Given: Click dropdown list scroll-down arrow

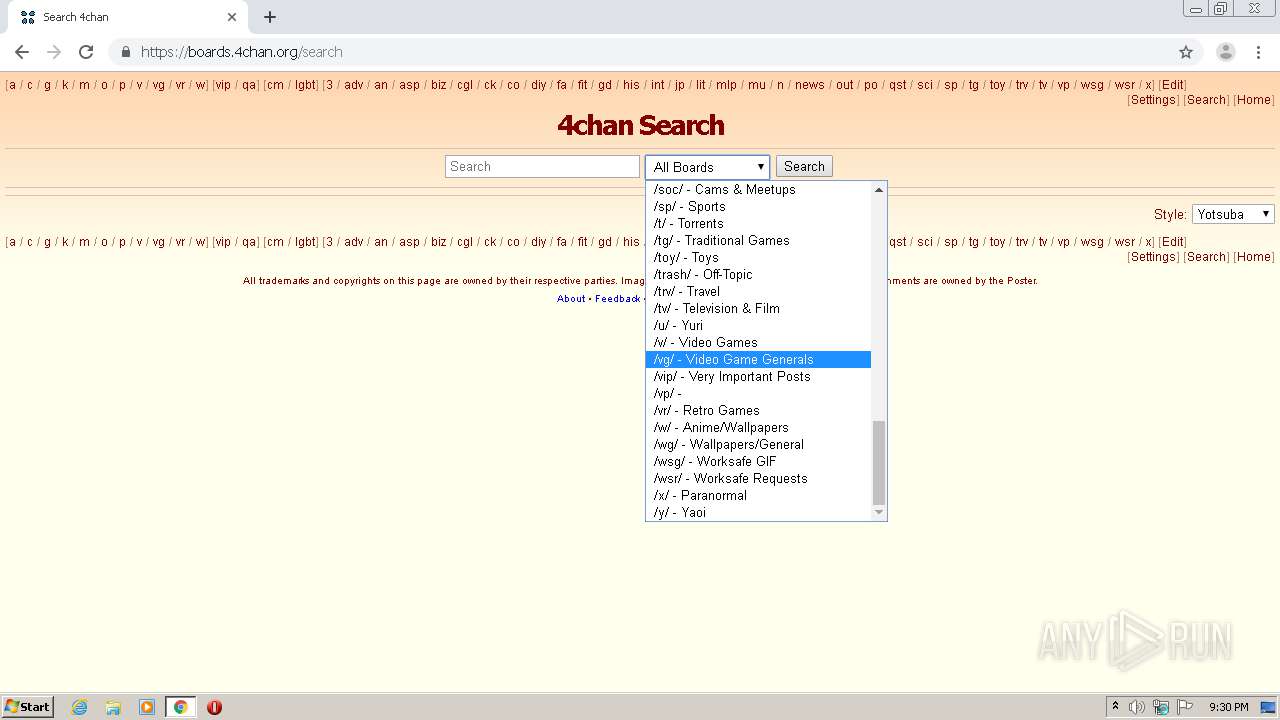Looking at the screenshot, I should coord(879,512).
